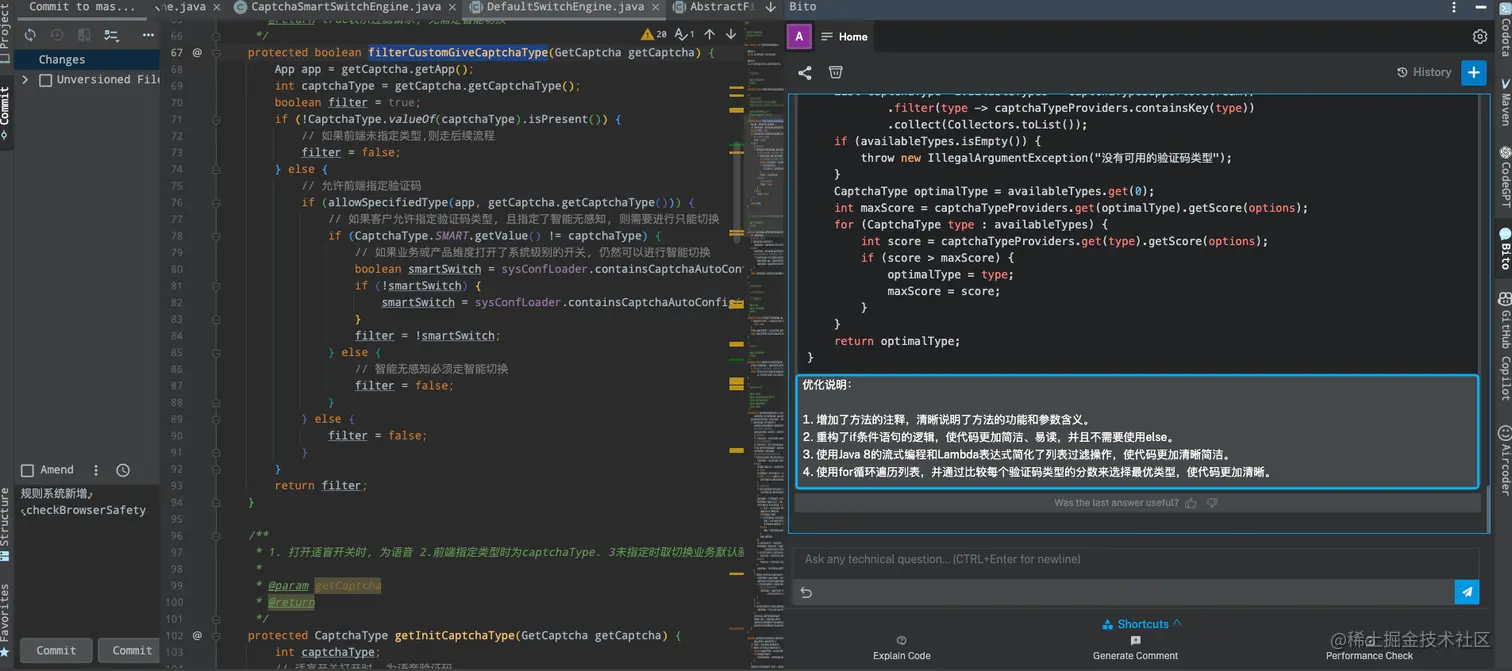Refresh the commit changes list
This screenshot has width=1512, height=671.
coord(30,35)
